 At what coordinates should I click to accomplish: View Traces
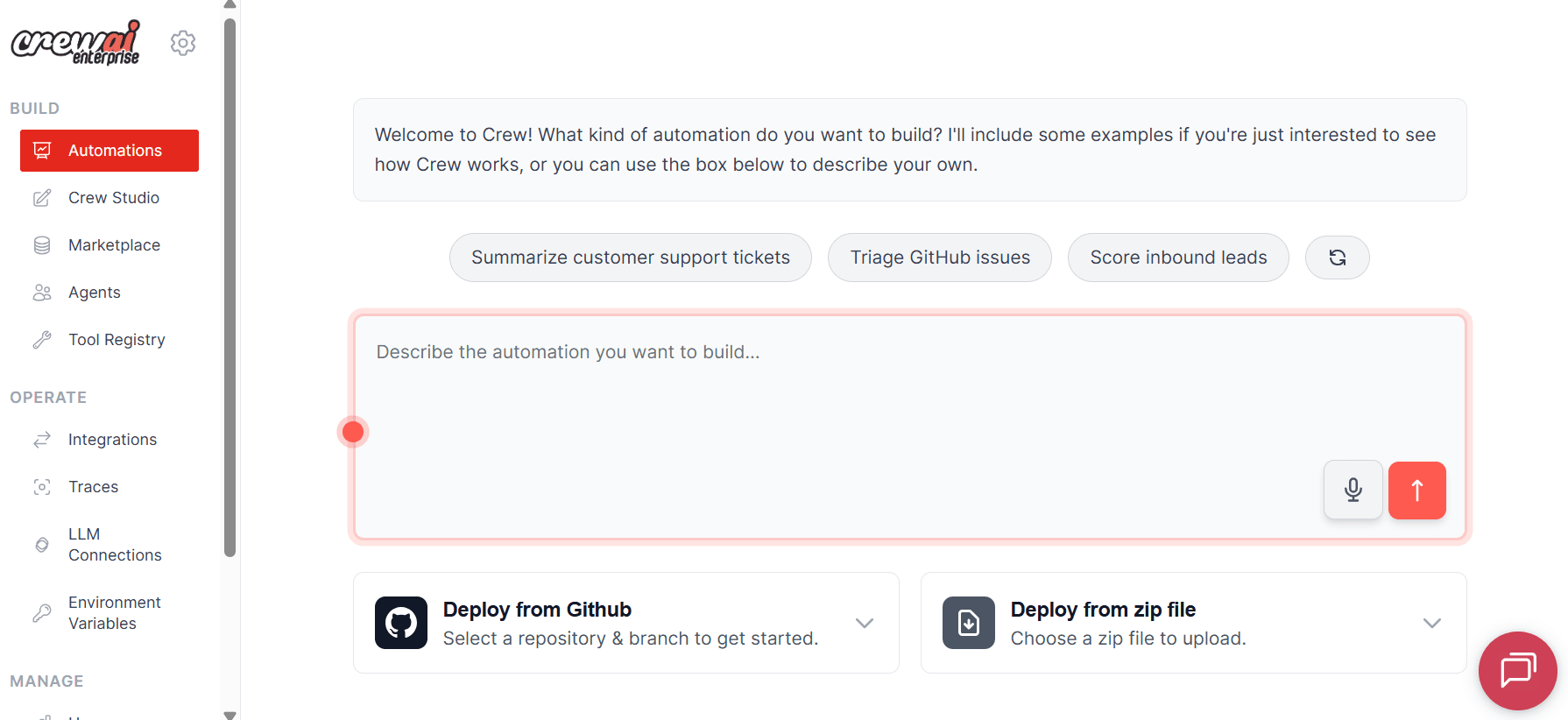[x=109, y=487]
